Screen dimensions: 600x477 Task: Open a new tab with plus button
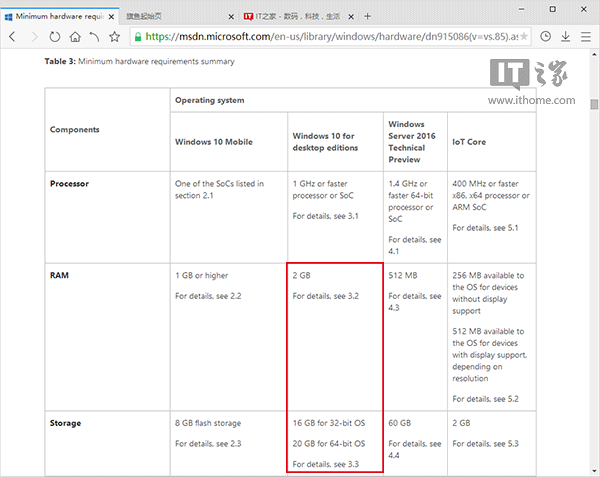[367, 16]
